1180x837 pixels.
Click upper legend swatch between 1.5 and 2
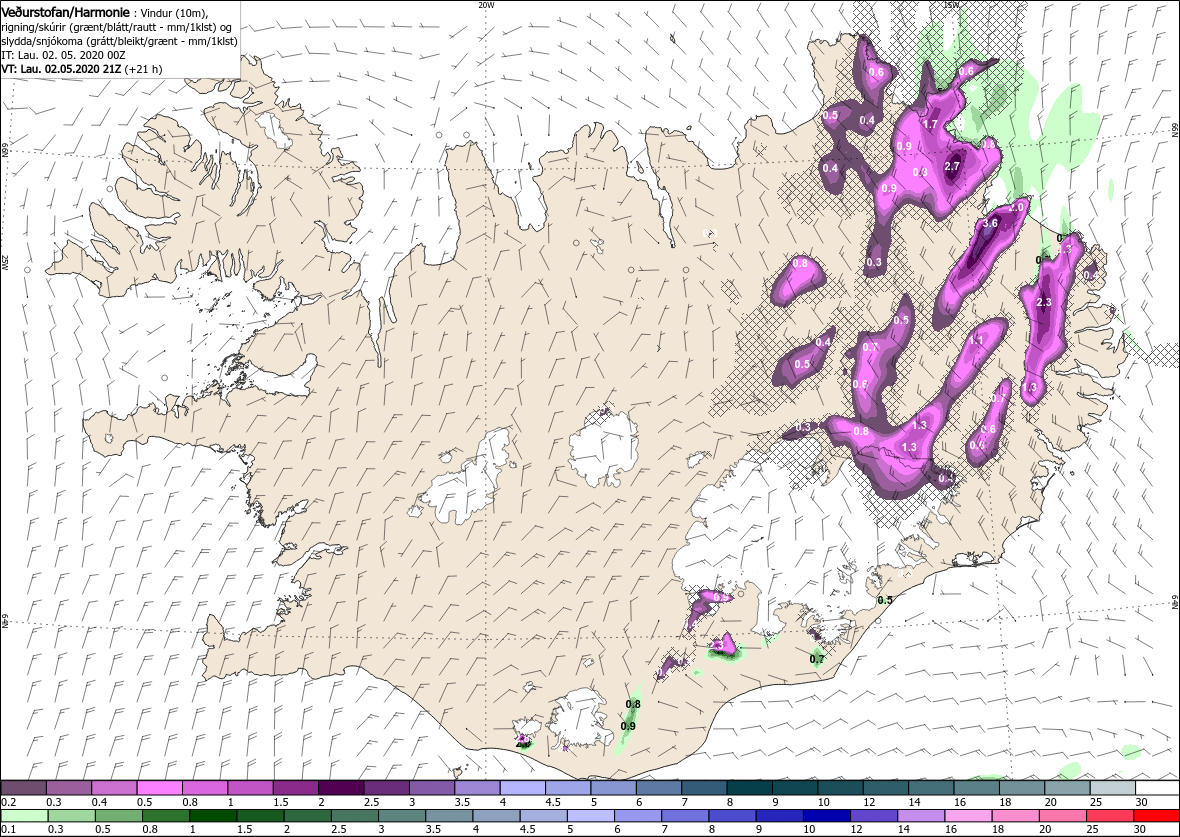[x=296, y=788]
